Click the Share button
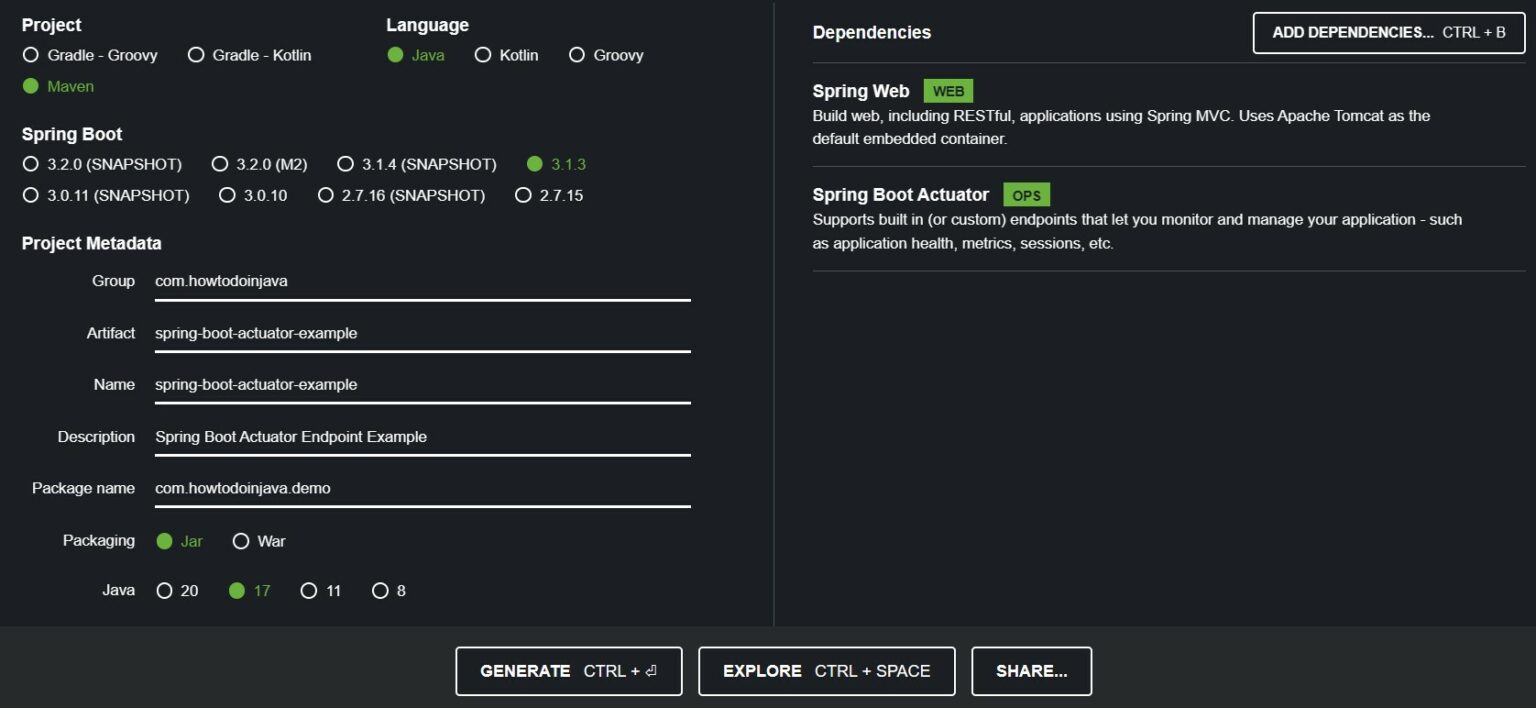1536x708 pixels. point(1031,670)
